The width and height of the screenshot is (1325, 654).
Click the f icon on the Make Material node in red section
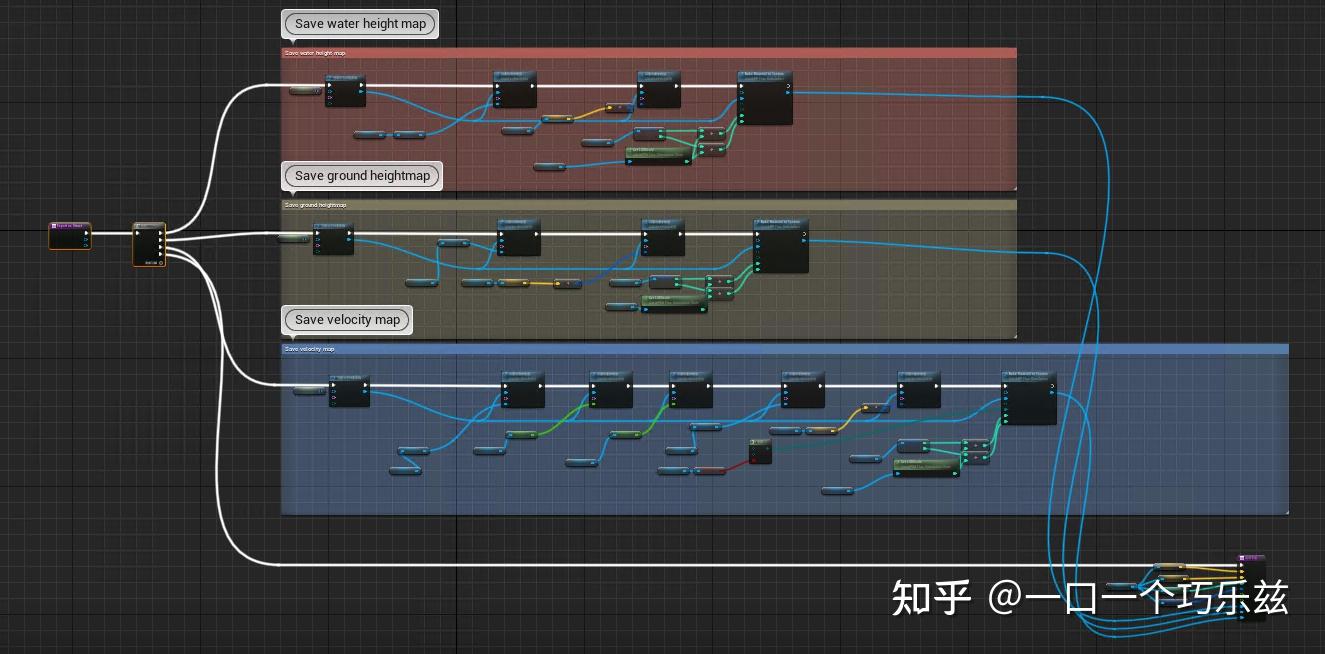pos(742,74)
